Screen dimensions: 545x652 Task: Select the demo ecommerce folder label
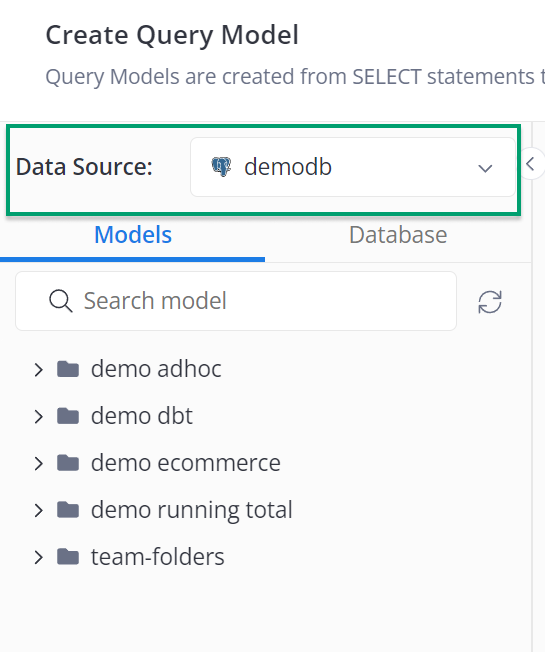click(x=186, y=463)
